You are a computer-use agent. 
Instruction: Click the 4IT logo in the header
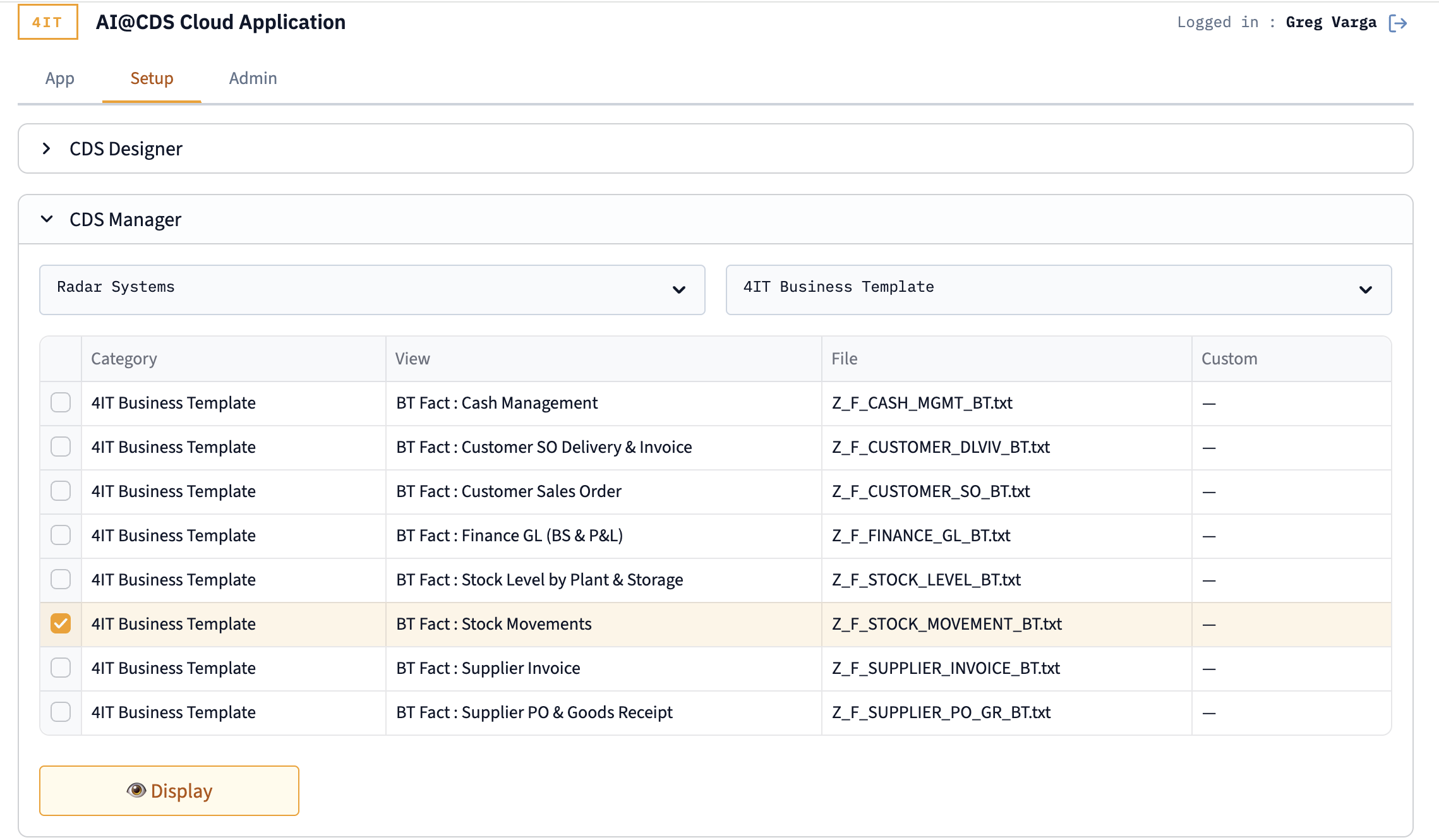[46, 22]
